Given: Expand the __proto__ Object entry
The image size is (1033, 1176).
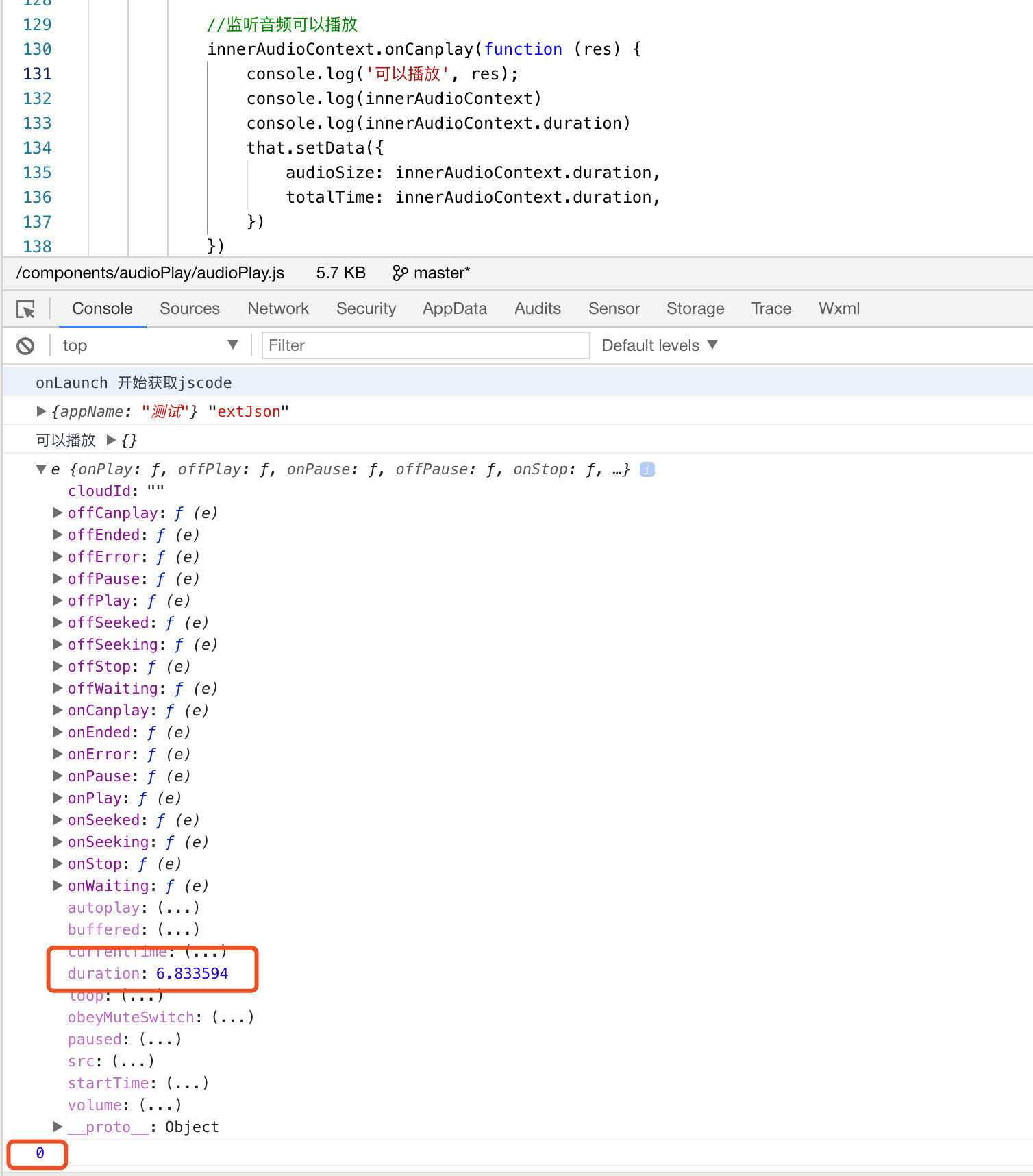Looking at the screenshot, I should pos(58,1127).
